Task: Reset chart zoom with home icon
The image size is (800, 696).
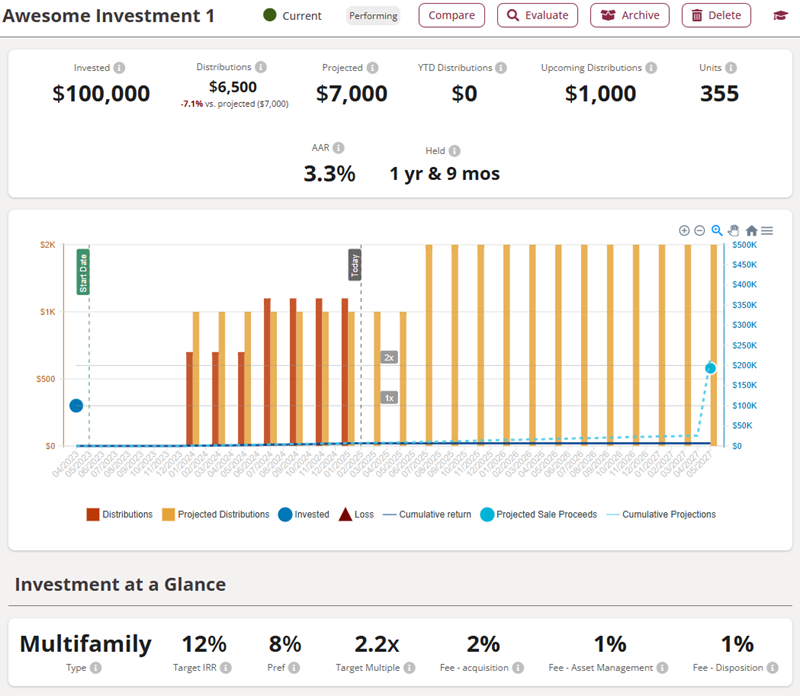Action: pyautogui.click(x=751, y=230)
